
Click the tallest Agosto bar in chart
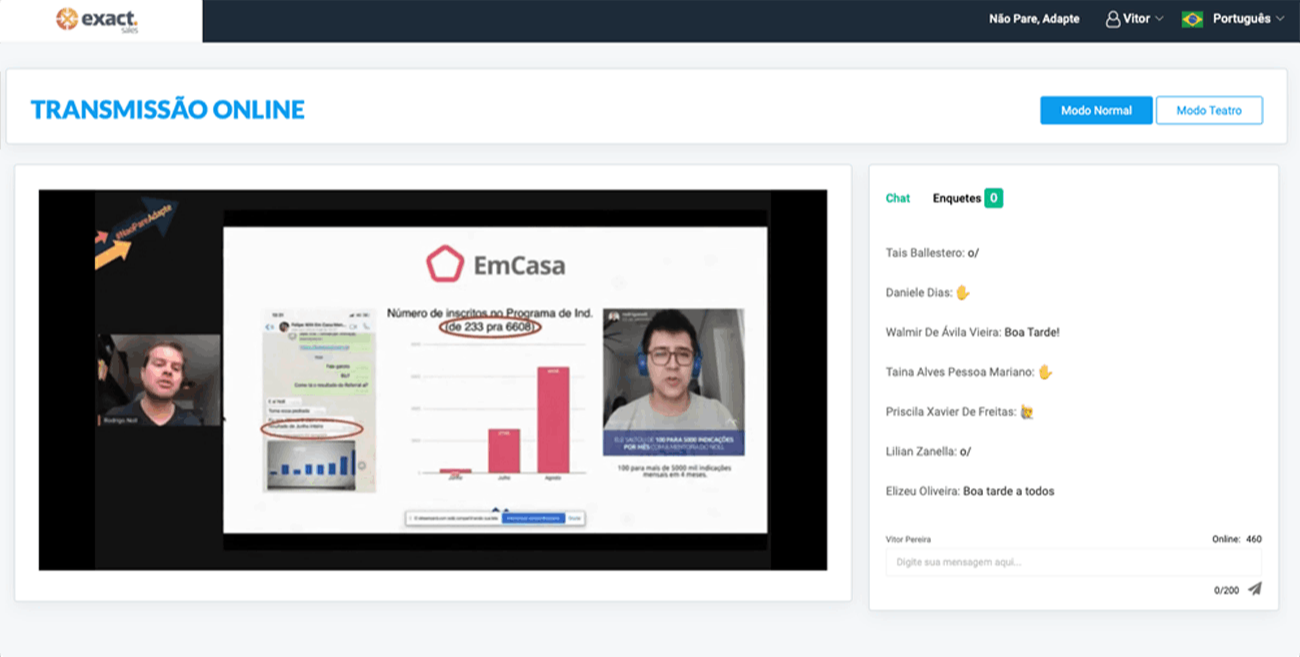point(553,419)
